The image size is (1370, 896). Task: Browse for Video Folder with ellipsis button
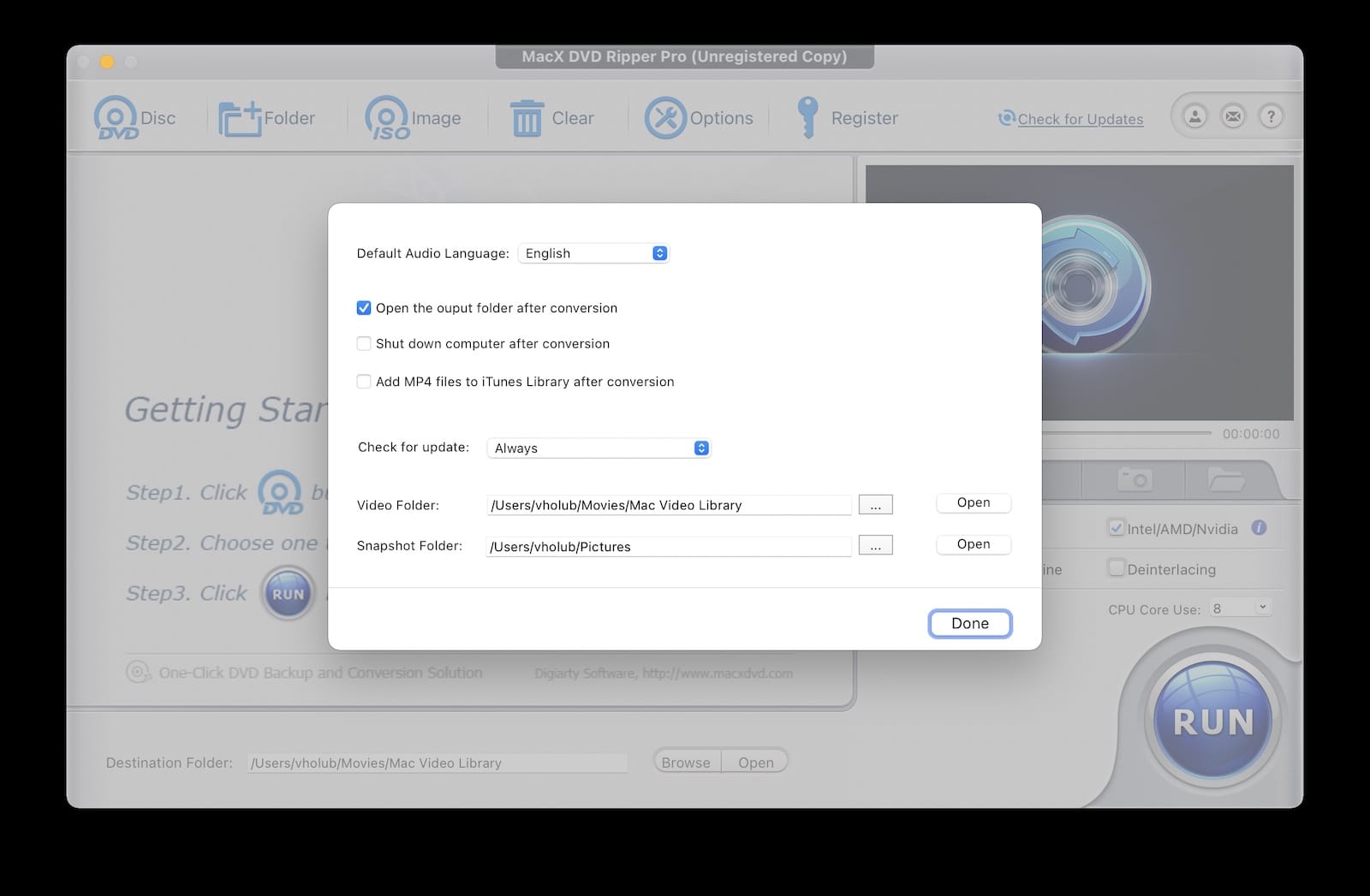(x=875, y=505)
